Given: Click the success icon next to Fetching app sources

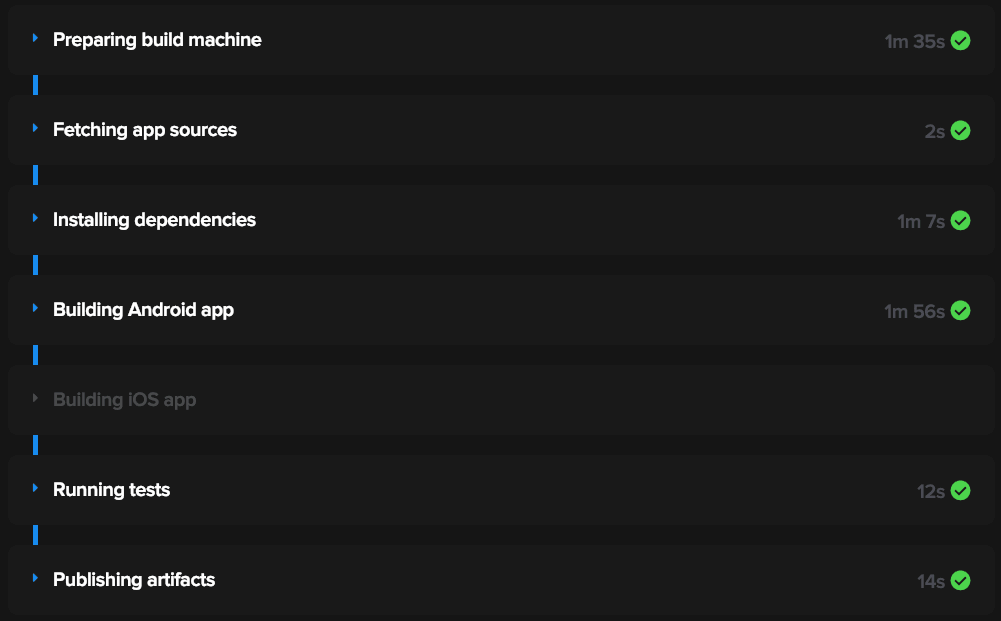Looking at the screenshot, I should coord(960,130).
